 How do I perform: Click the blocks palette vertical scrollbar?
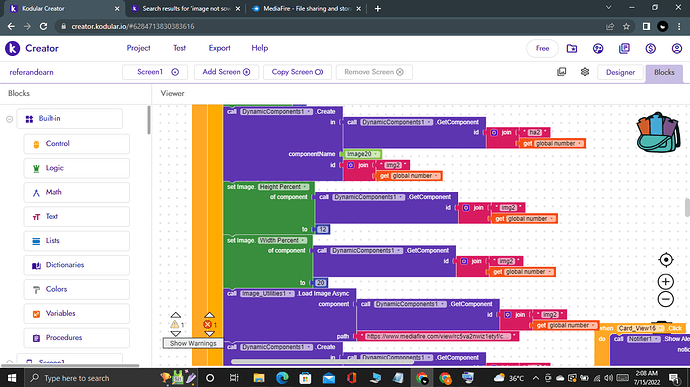(x=149, y=120)
